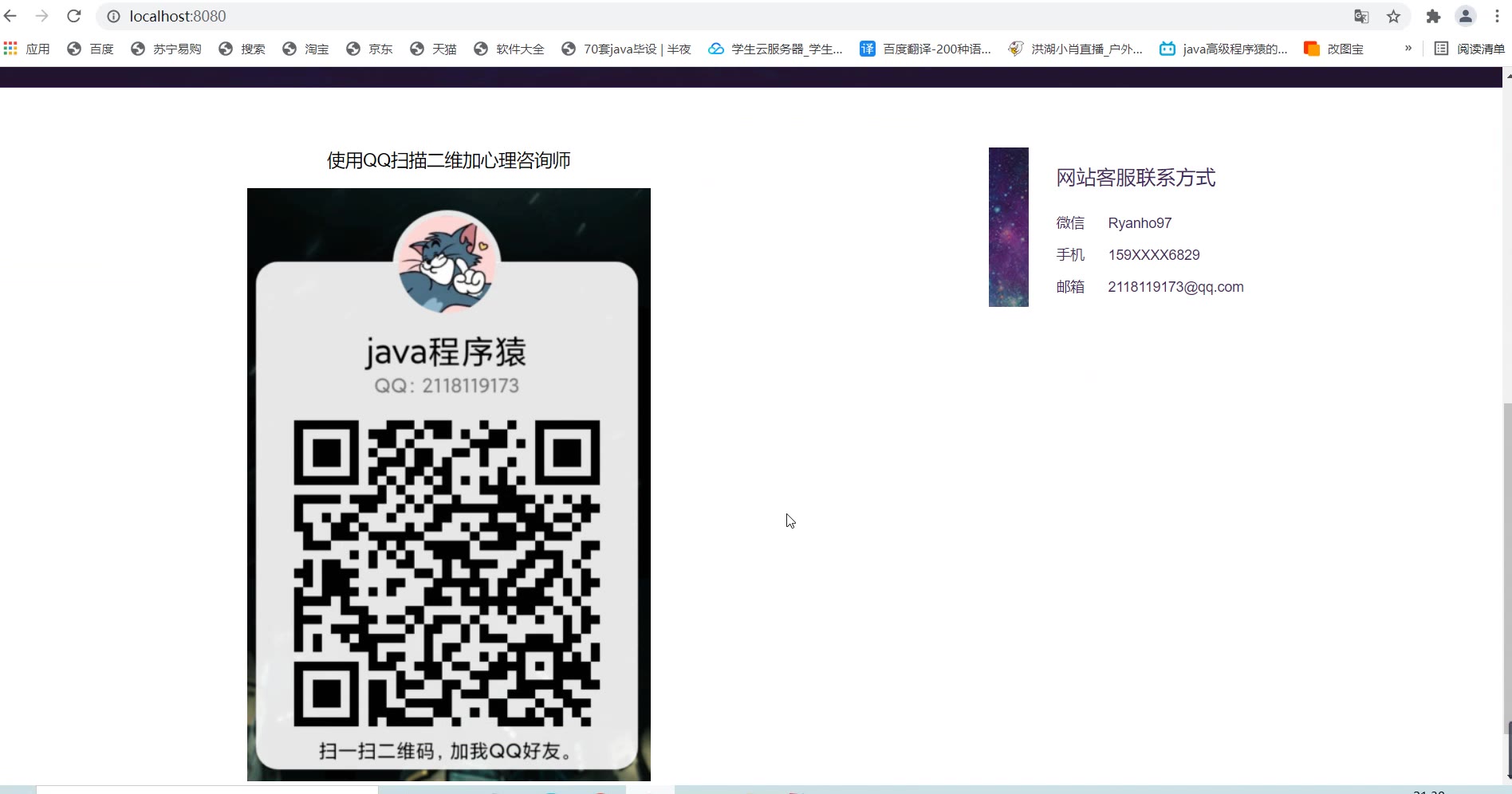Click the email 2118119173@qq.com

pos(1175,287)
